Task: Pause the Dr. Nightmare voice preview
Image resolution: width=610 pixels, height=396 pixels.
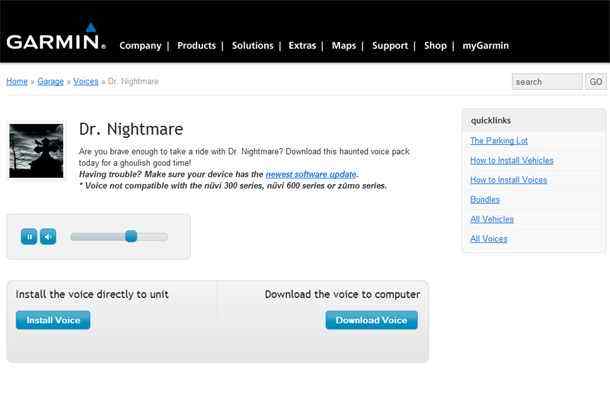Action: [x=29, y=236]
